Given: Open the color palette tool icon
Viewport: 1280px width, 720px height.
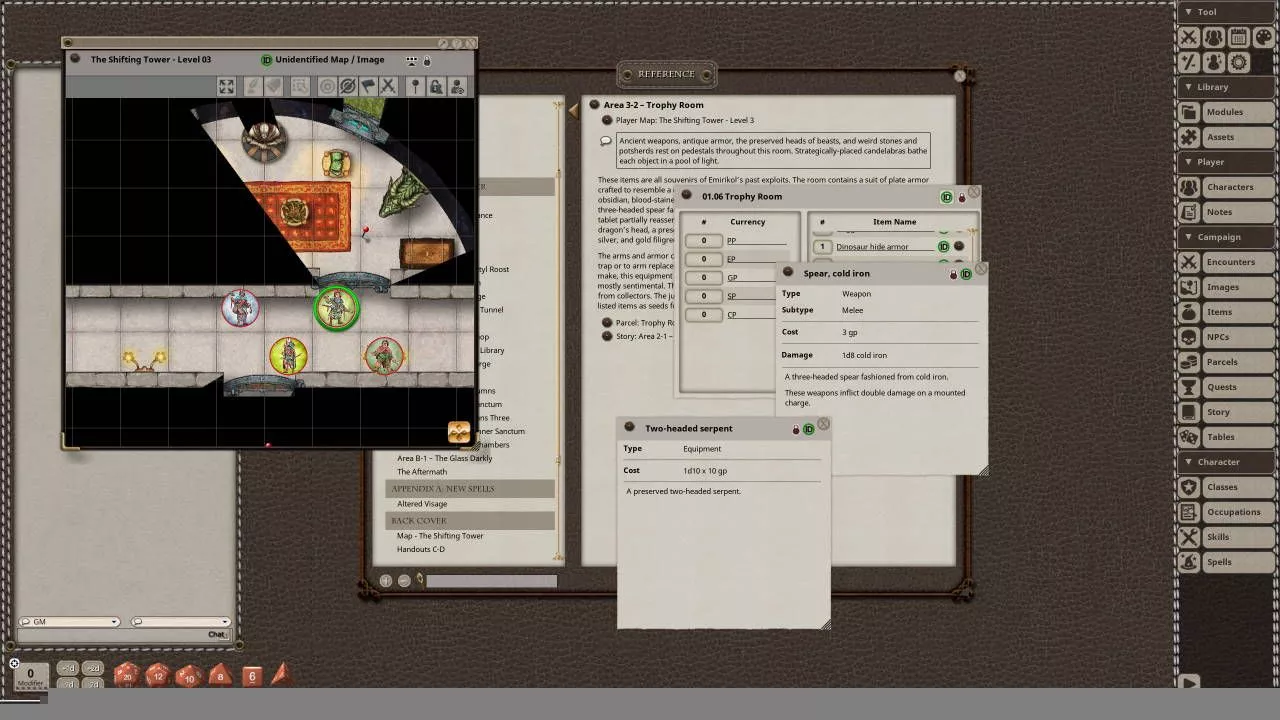Looking at the screenshot, I should pyautogui.click(x=1263, y=37).
